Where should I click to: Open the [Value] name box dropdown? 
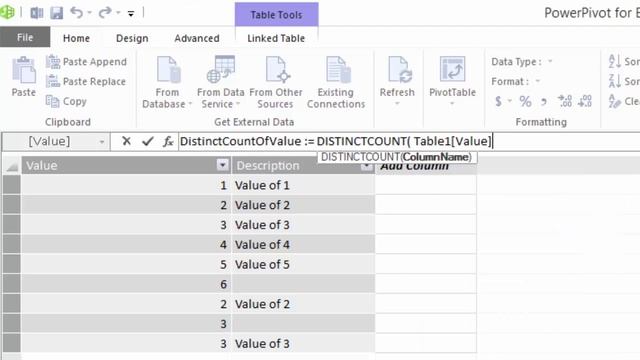click(x=102, y=142)
